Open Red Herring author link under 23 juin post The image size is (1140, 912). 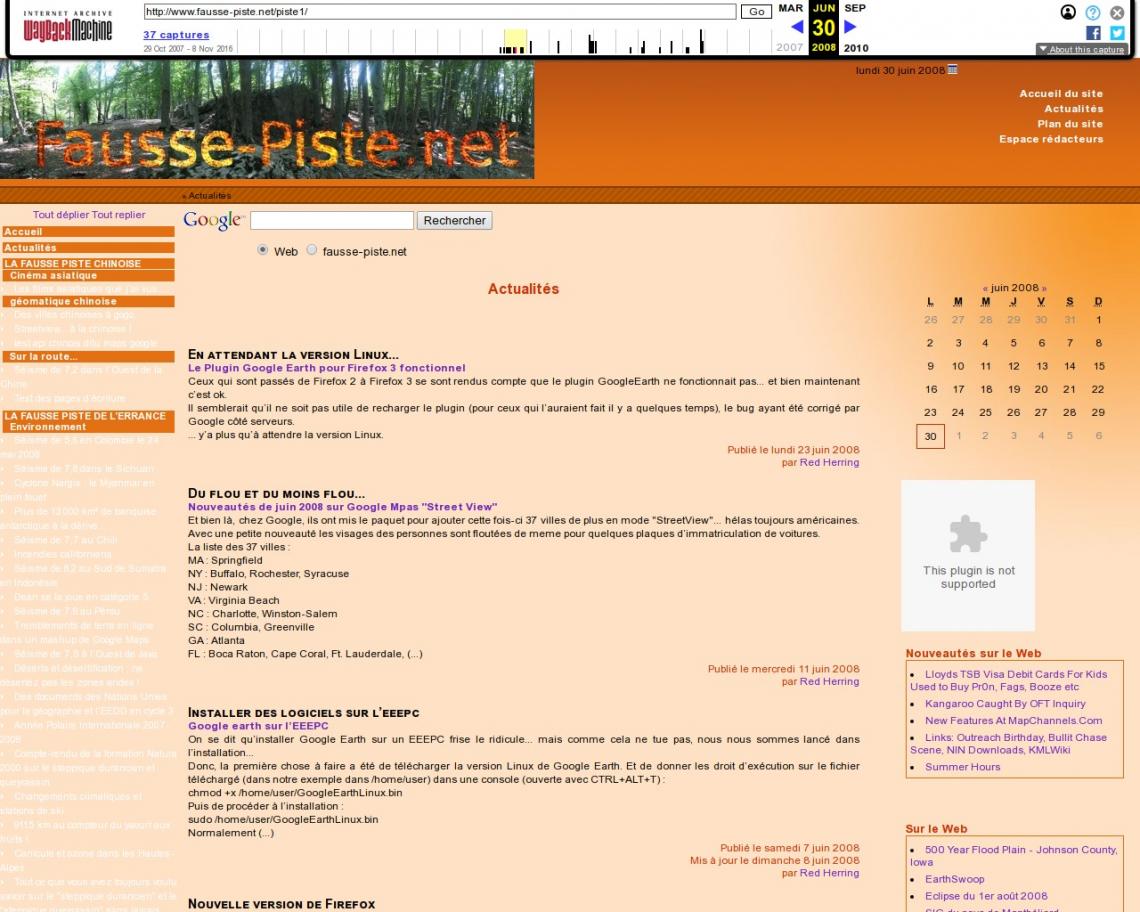830,463
